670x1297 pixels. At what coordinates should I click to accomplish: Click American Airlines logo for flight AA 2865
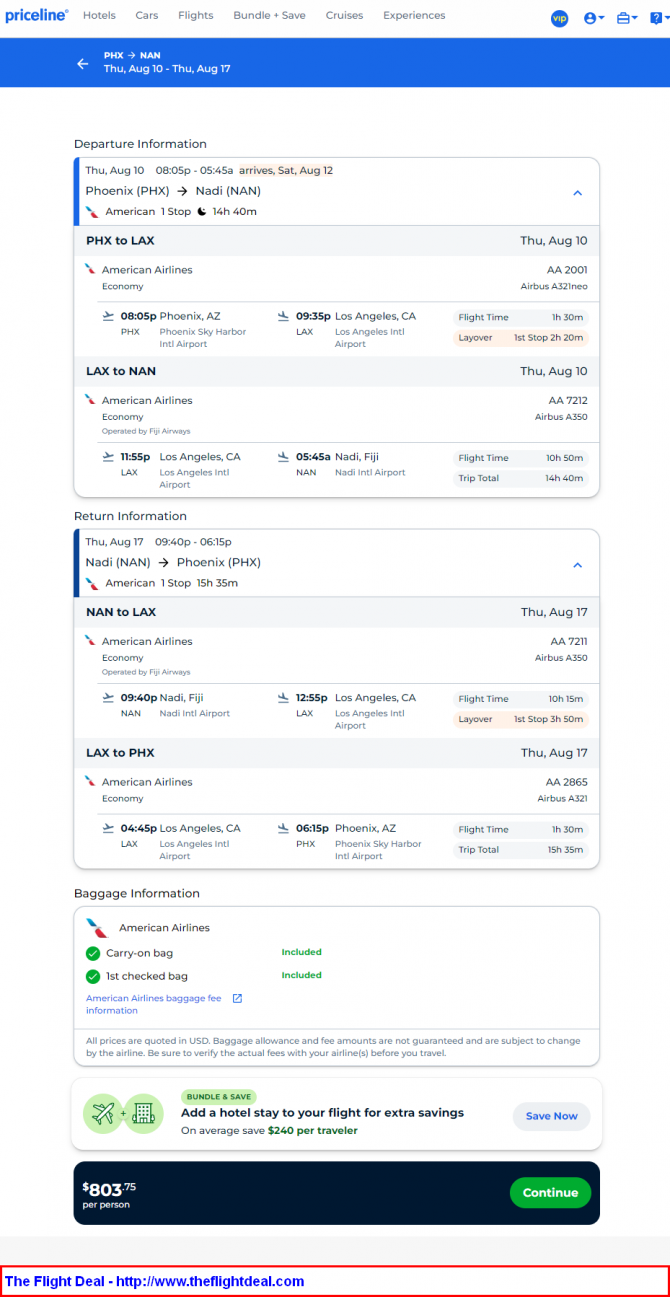pos(90,781)
